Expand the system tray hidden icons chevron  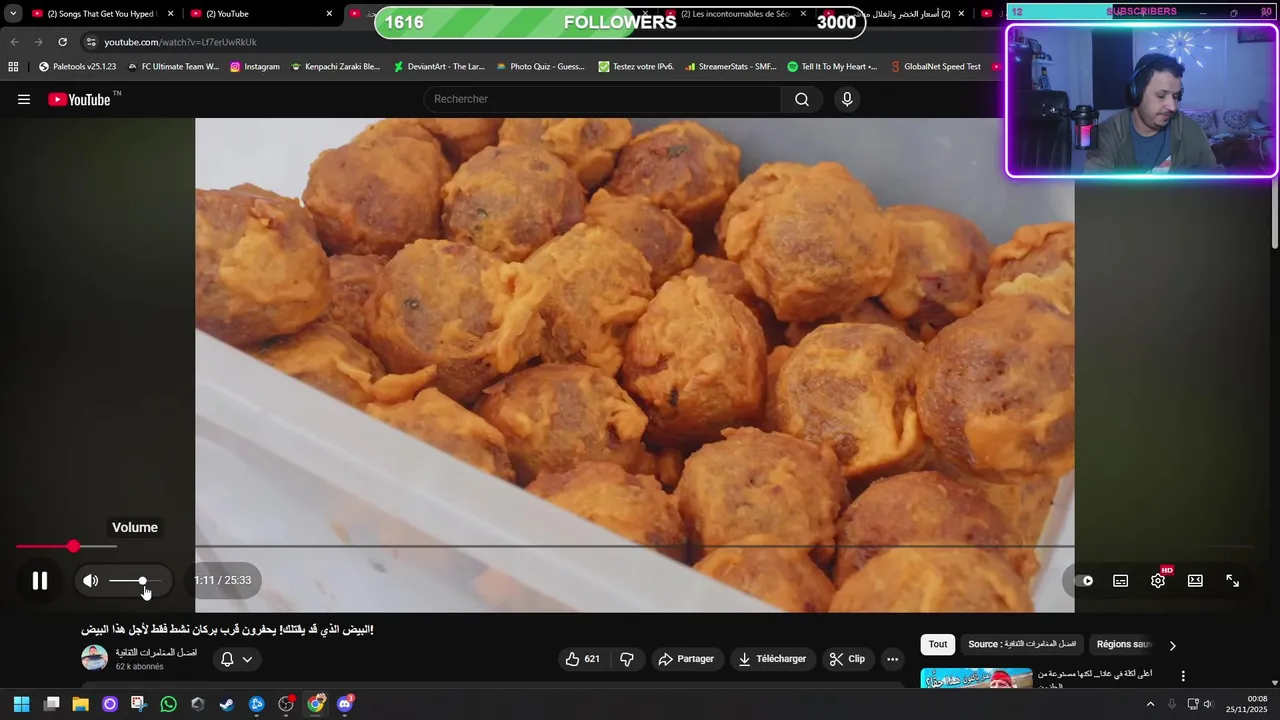(x=1150, y=704)
